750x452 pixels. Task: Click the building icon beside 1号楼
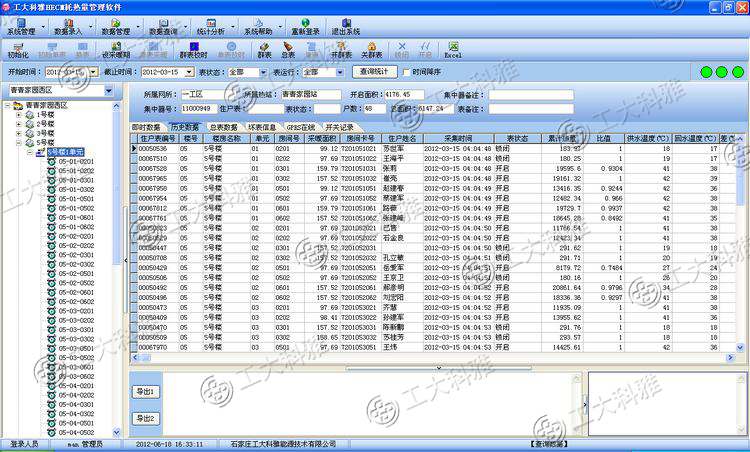30,115
